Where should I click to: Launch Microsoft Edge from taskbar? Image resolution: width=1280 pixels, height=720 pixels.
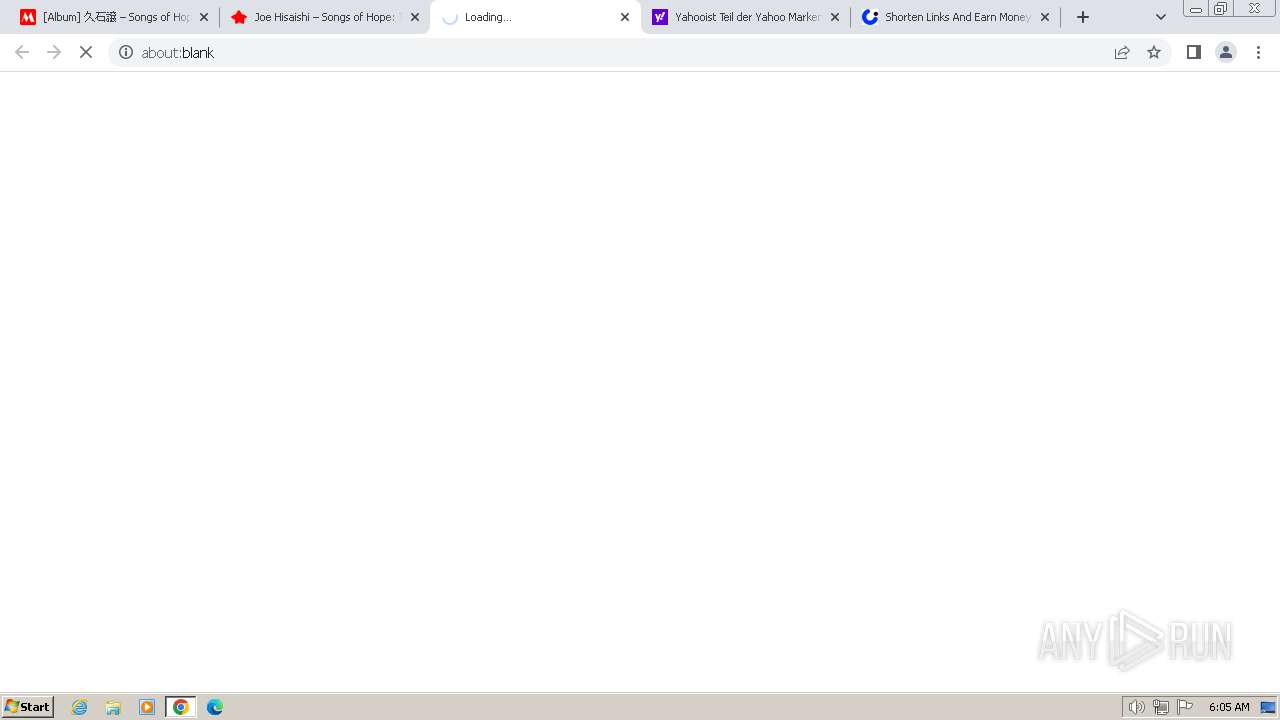(x=215, y=707)
